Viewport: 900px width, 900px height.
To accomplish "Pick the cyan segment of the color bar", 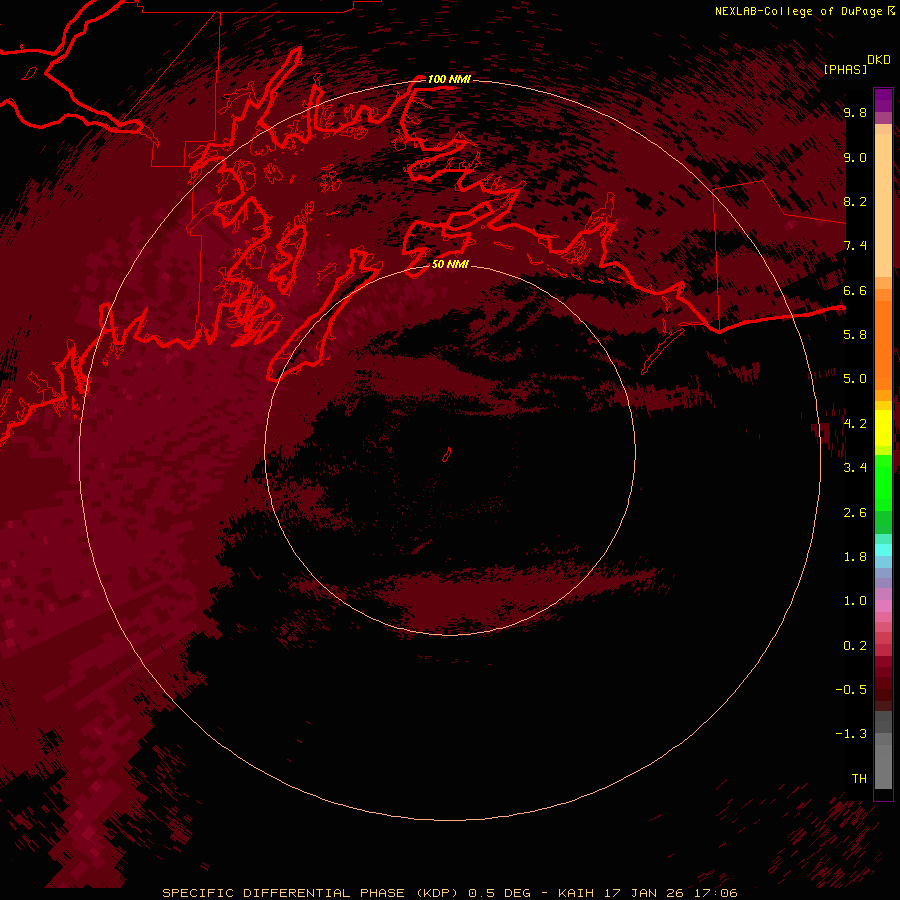I will [x=883, y=550].
